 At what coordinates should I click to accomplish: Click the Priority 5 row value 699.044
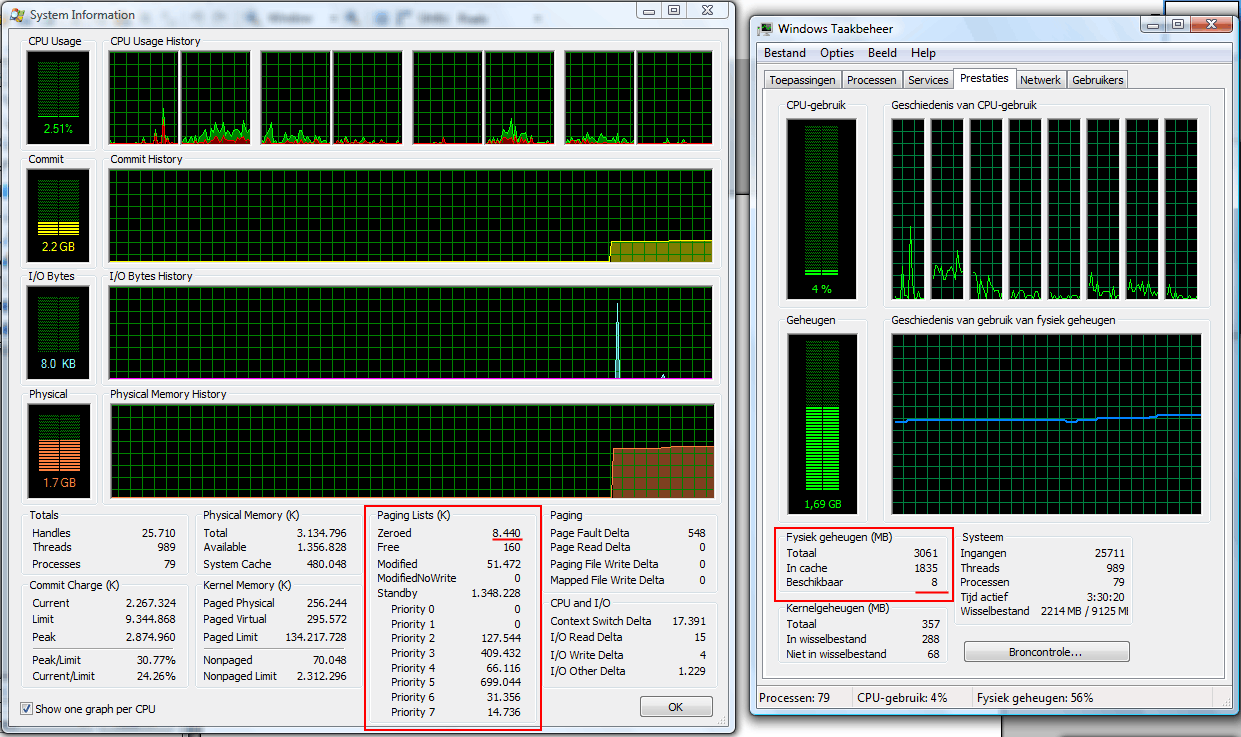click(501, 682)
